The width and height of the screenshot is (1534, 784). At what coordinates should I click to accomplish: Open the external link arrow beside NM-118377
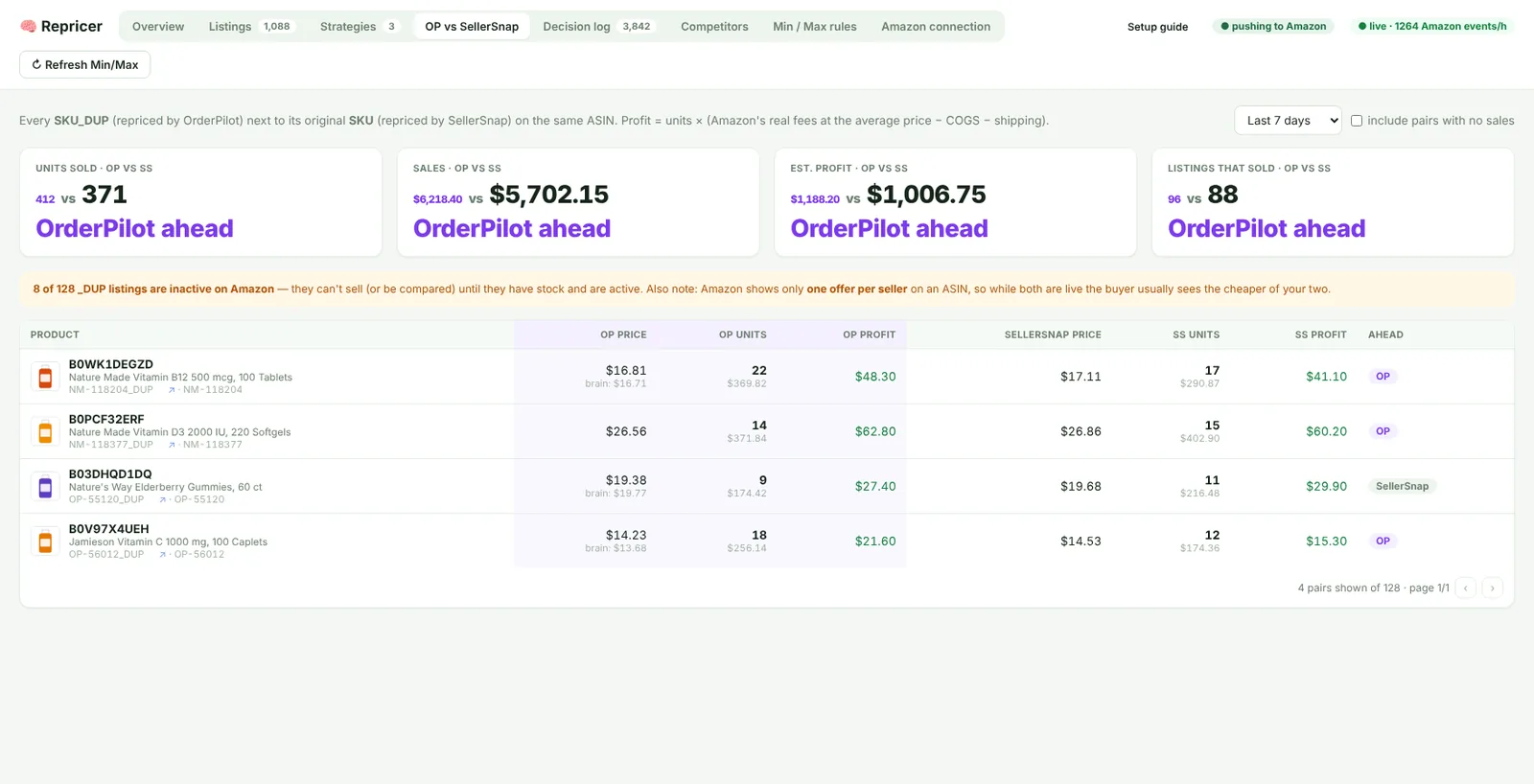tap(172, 445)
